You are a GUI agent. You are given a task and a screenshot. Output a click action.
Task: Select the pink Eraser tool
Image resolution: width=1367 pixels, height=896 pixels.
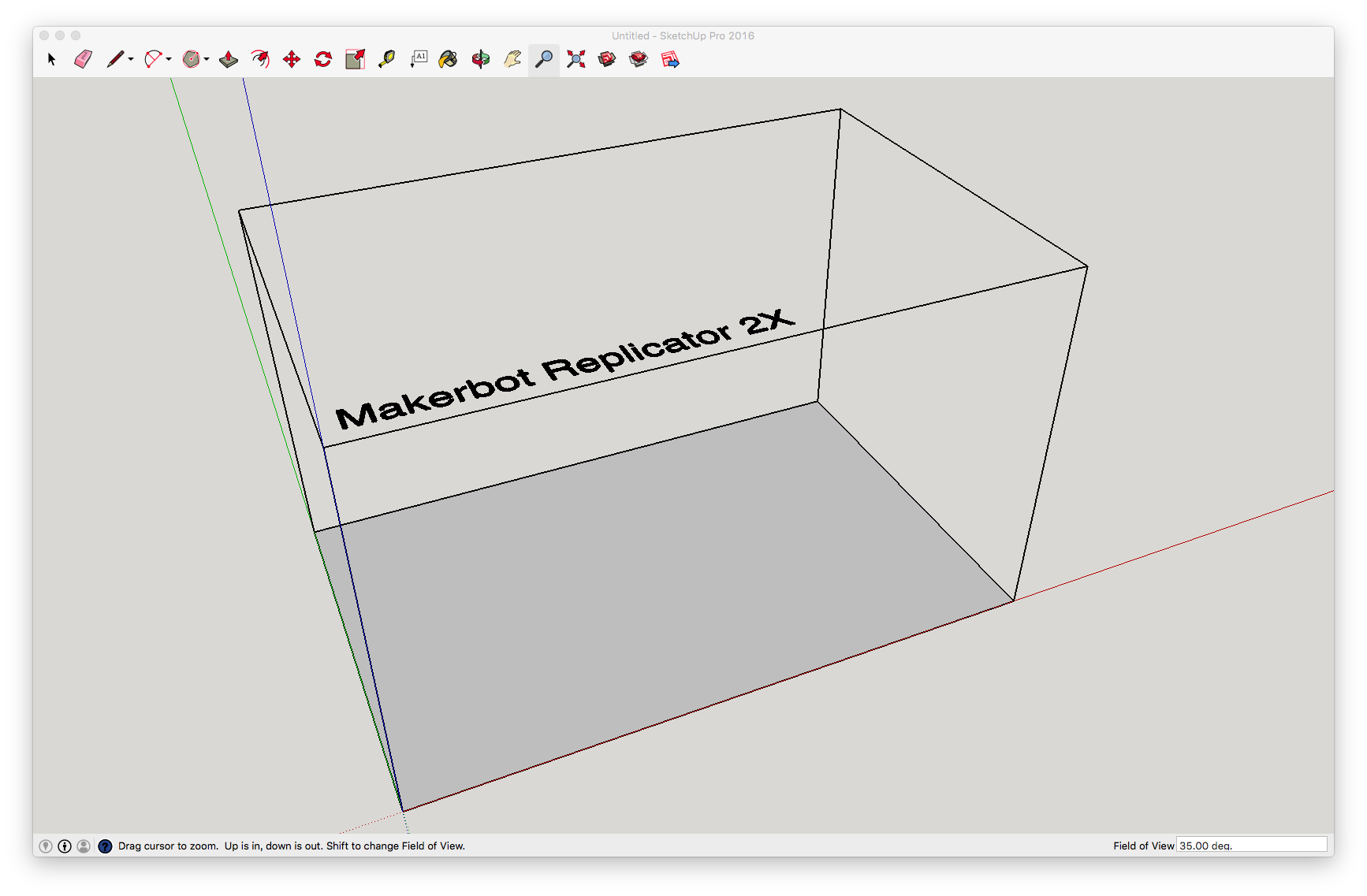tap(84, 59)
